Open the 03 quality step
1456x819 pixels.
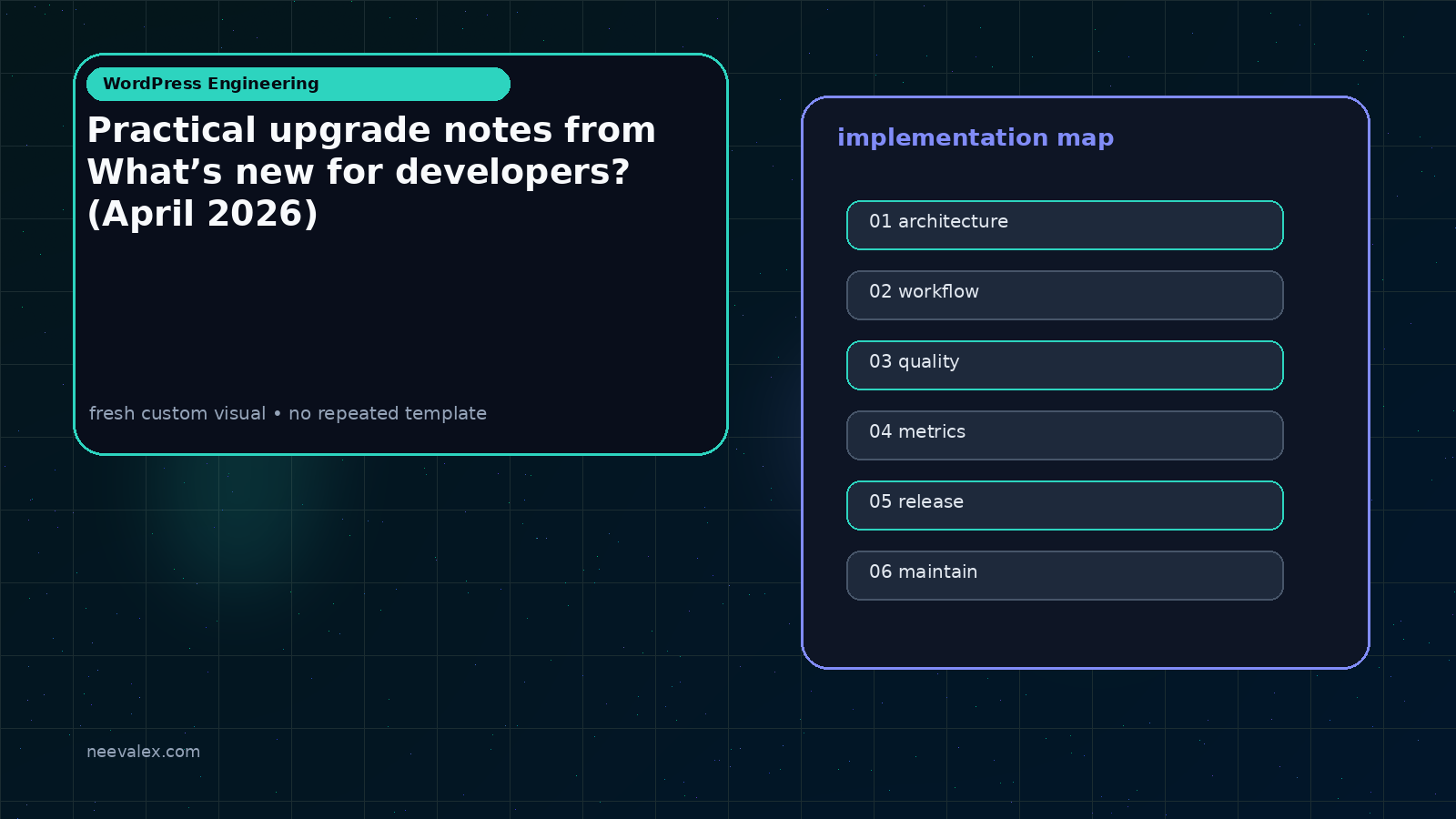[x=1065, y=365]
